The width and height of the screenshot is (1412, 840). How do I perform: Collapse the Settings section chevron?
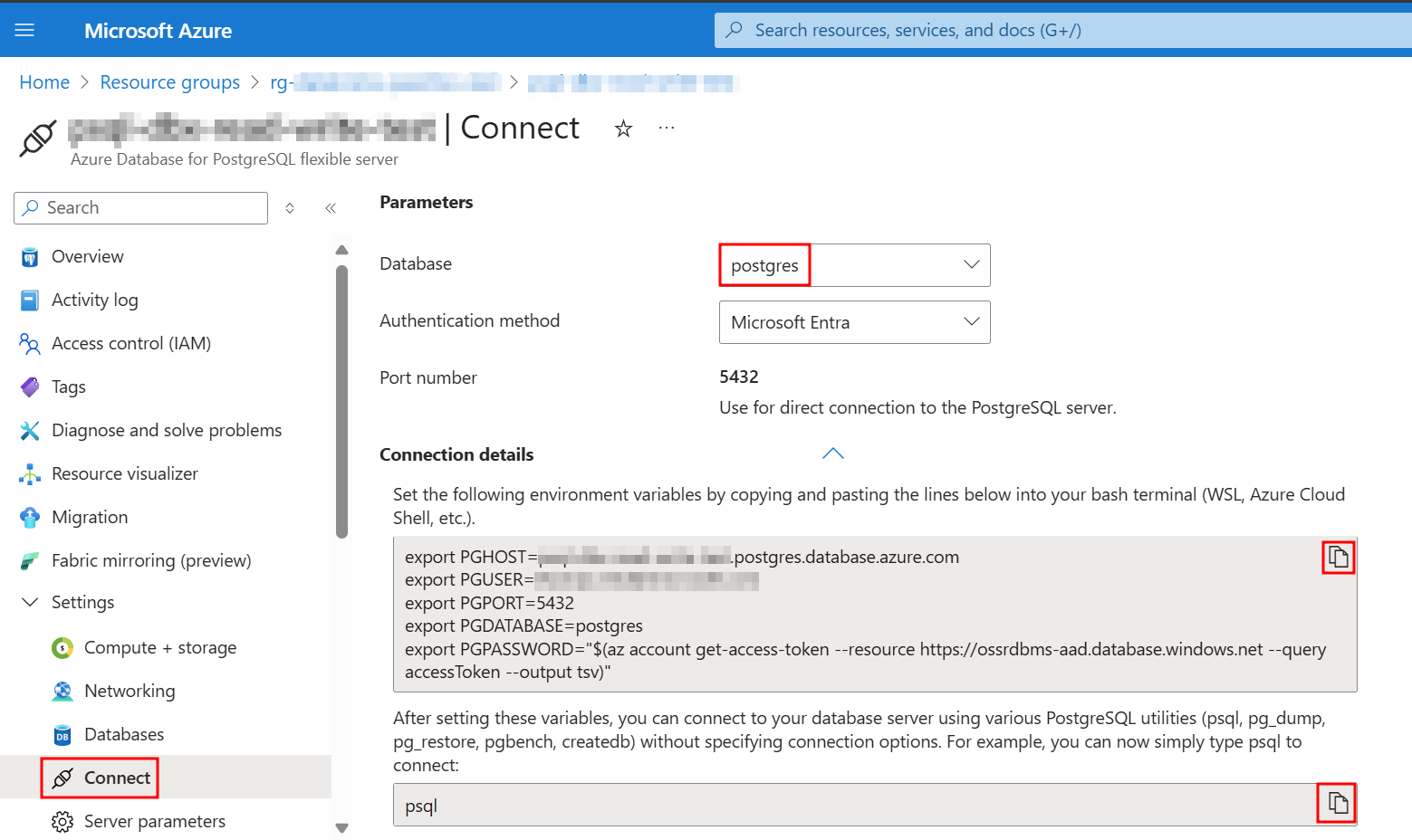click(30, 602)
